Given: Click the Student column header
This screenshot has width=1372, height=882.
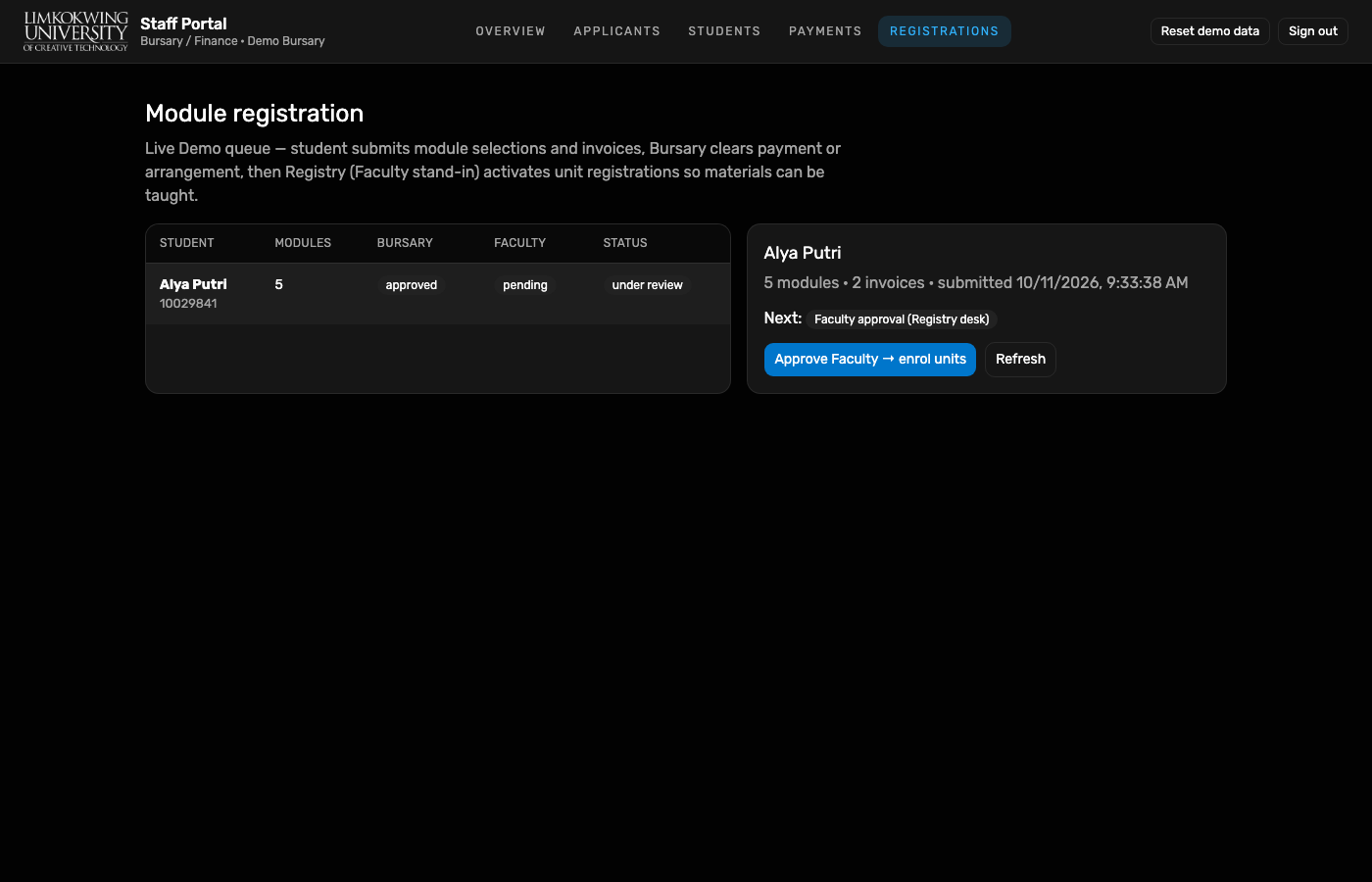Looking at the screenshot, I should tap(187, 243).
